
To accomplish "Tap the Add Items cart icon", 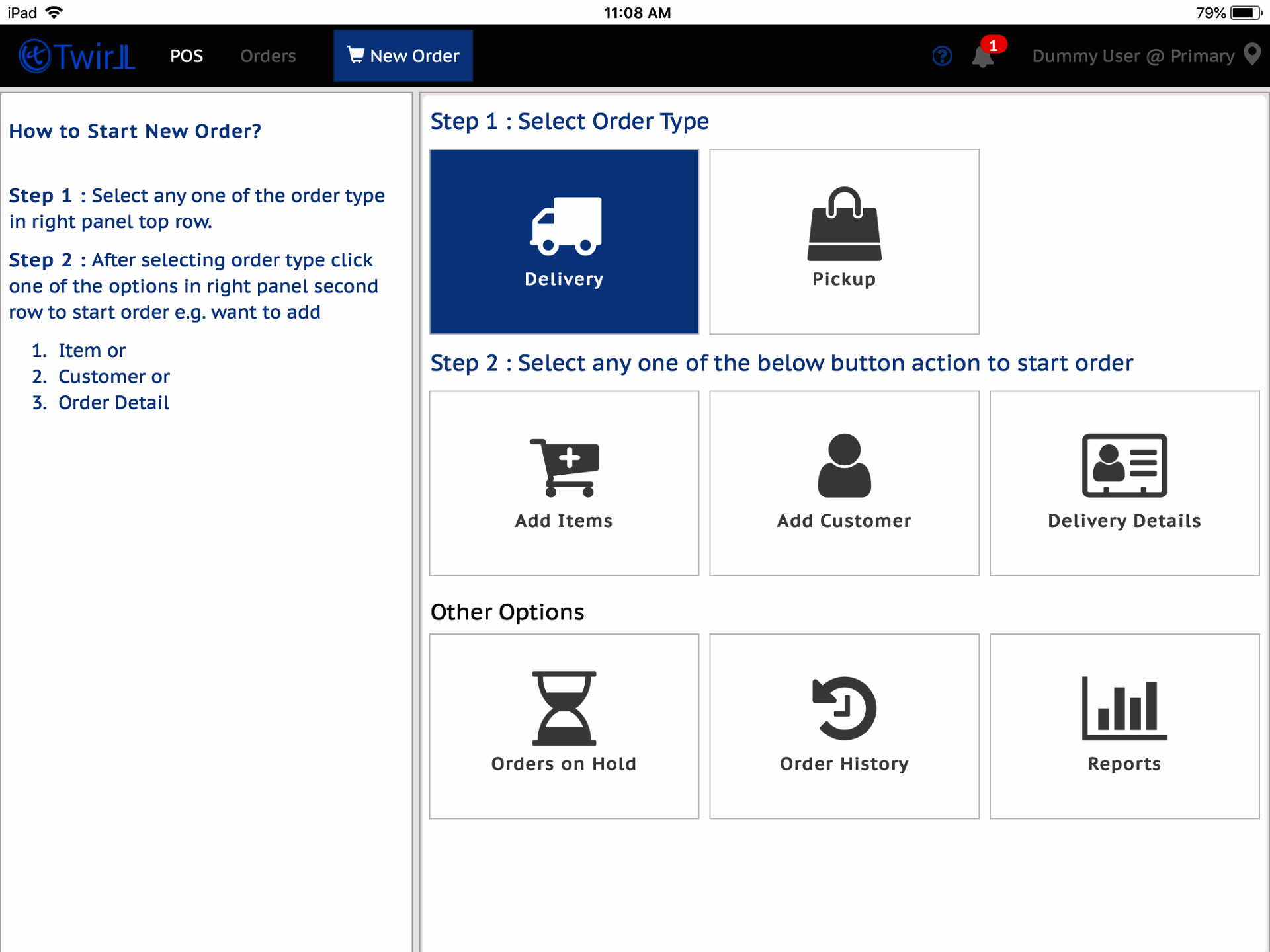I will tap(564, 467).
